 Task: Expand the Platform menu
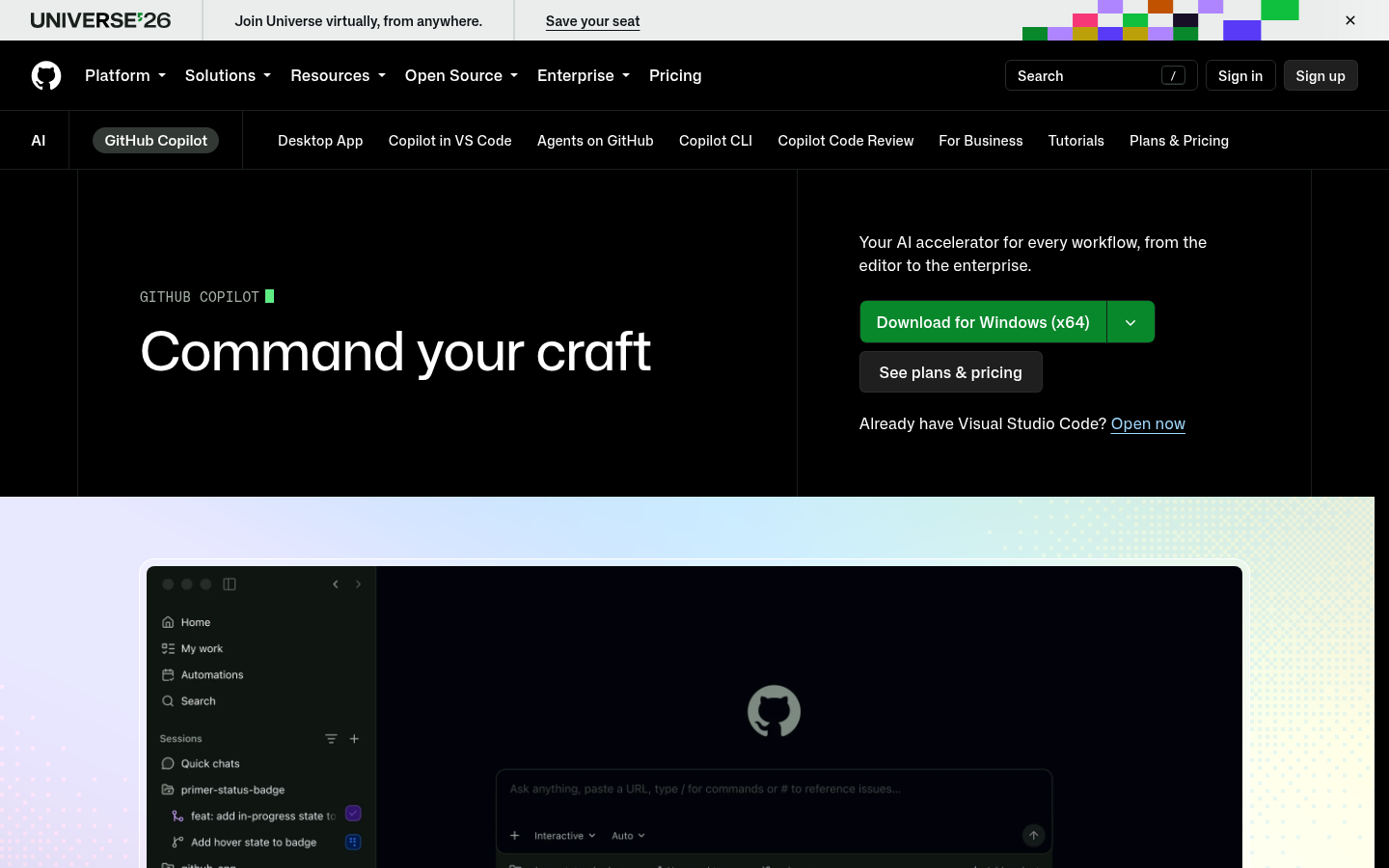coord(125,75)
